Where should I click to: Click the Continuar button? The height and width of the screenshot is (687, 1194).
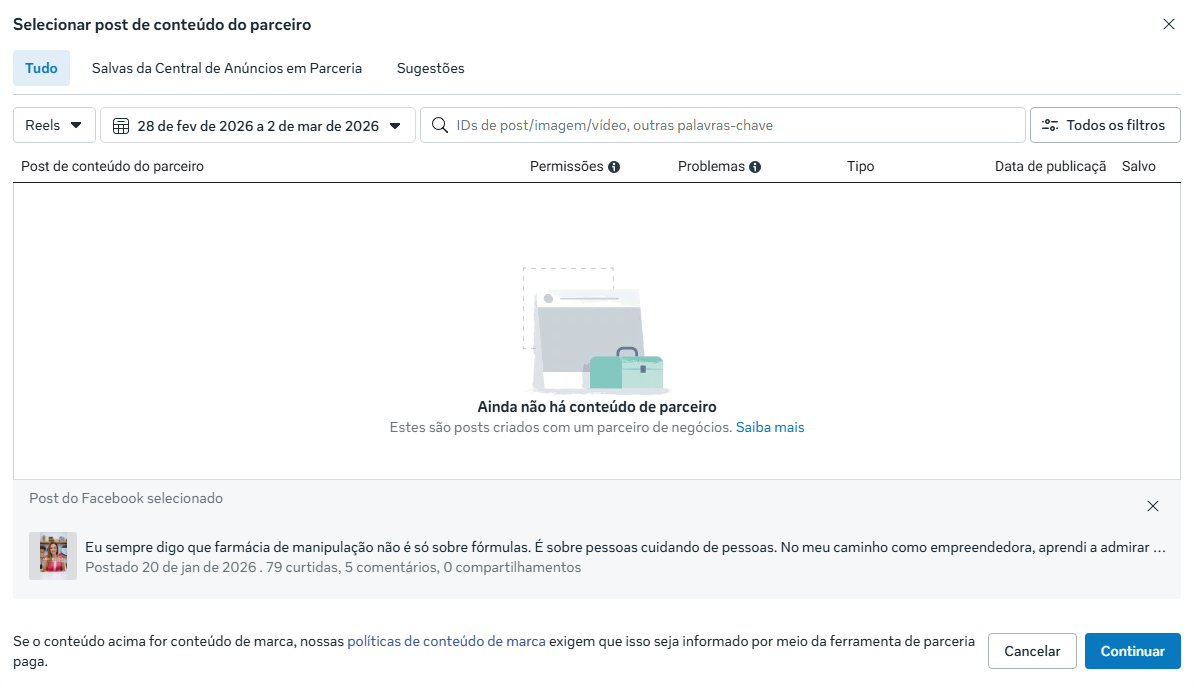click(1132, 651)
